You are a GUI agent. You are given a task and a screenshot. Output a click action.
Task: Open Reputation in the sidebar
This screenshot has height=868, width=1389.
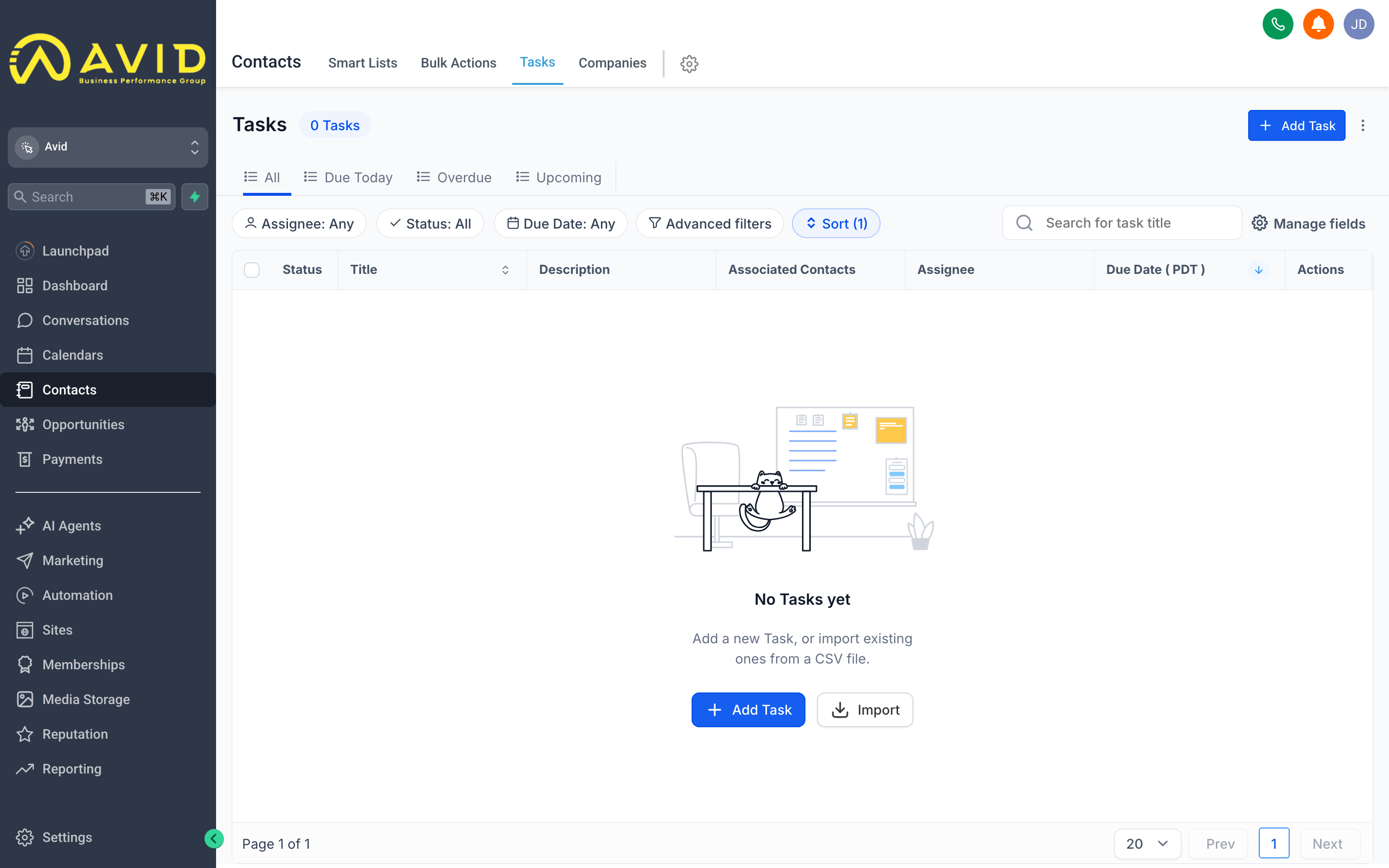click(108, 734)
